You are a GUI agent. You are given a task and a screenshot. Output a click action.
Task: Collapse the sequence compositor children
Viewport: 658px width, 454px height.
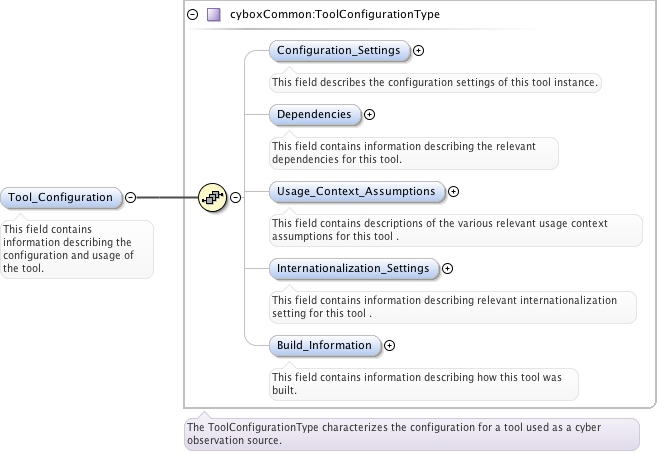click(236, 197)
